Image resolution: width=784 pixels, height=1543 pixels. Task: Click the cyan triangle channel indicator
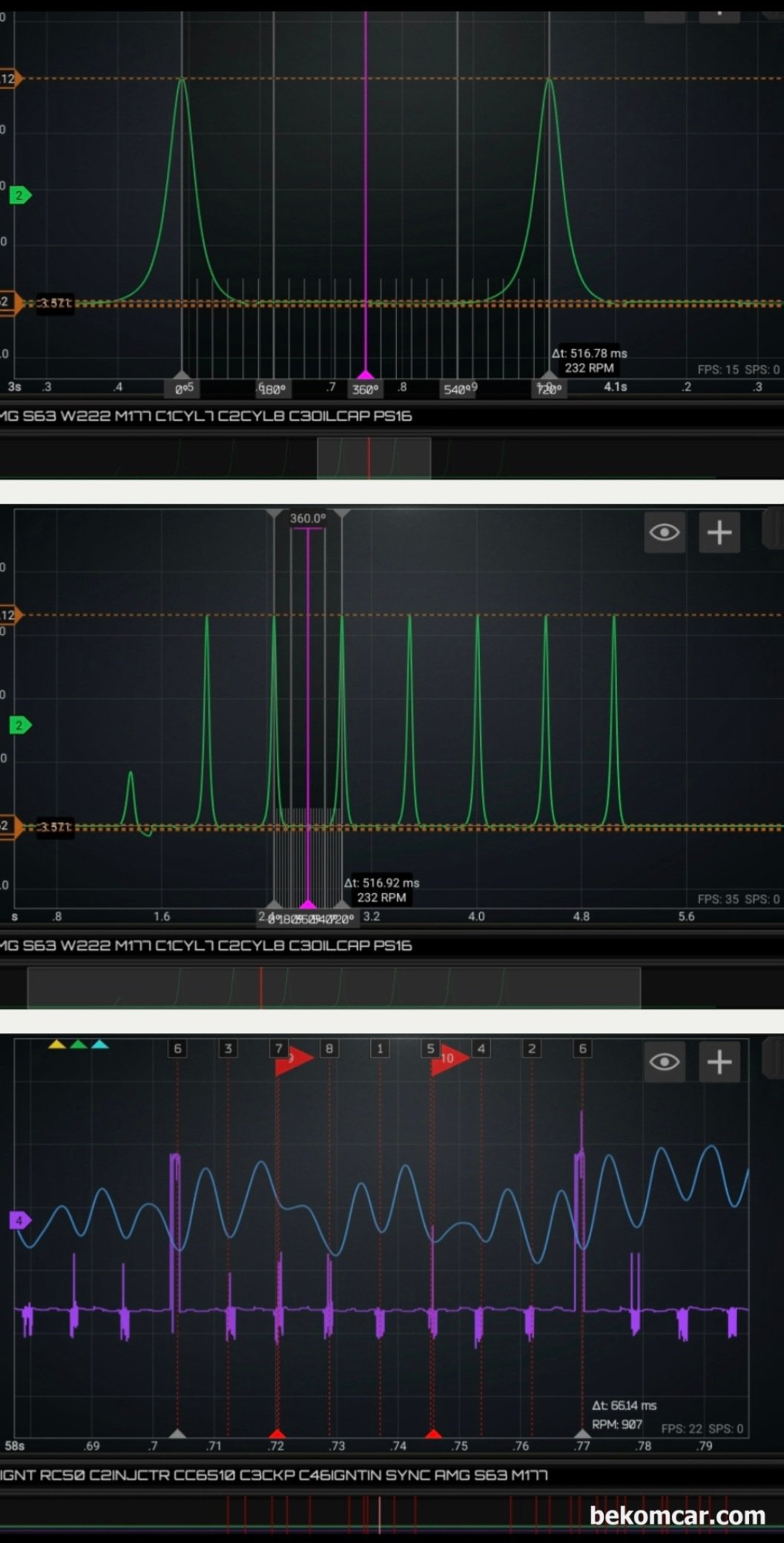click(x=100, y=1044)
